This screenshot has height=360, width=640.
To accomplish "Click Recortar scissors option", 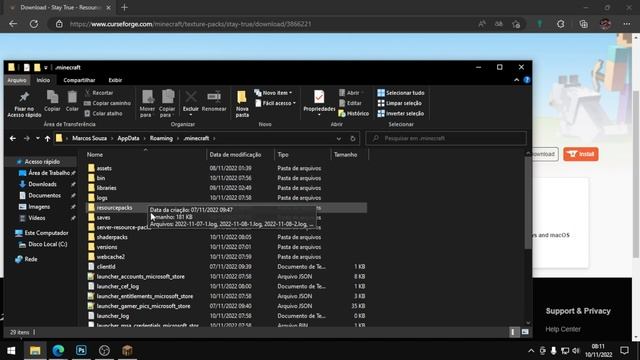I will pyautogui.click(x=99, y=93).
